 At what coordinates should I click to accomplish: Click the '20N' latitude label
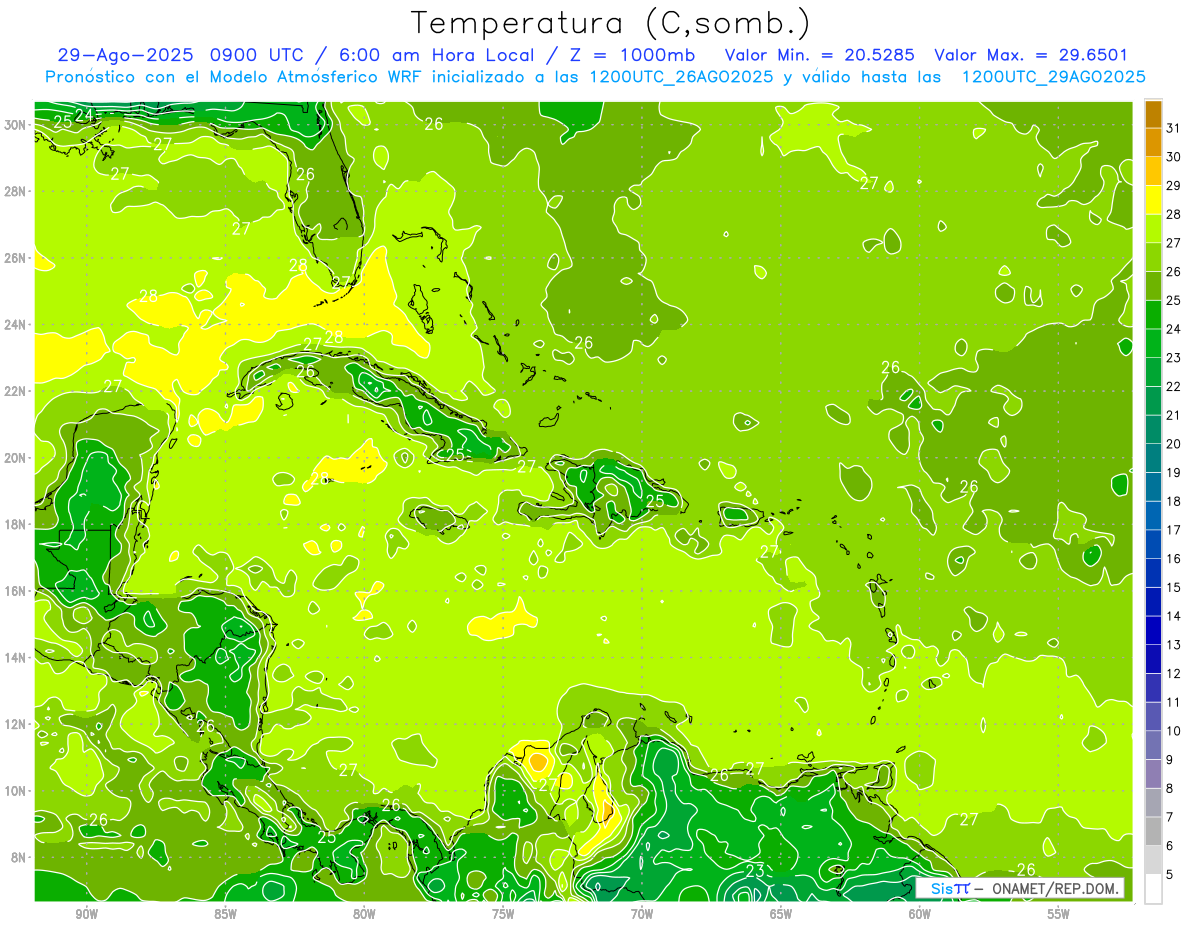(17, 458)
